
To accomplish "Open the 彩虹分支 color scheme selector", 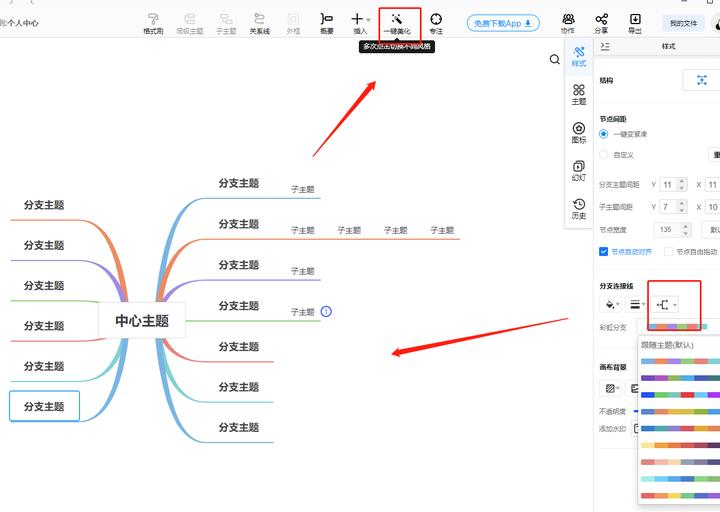I will [x=678, y=327].
